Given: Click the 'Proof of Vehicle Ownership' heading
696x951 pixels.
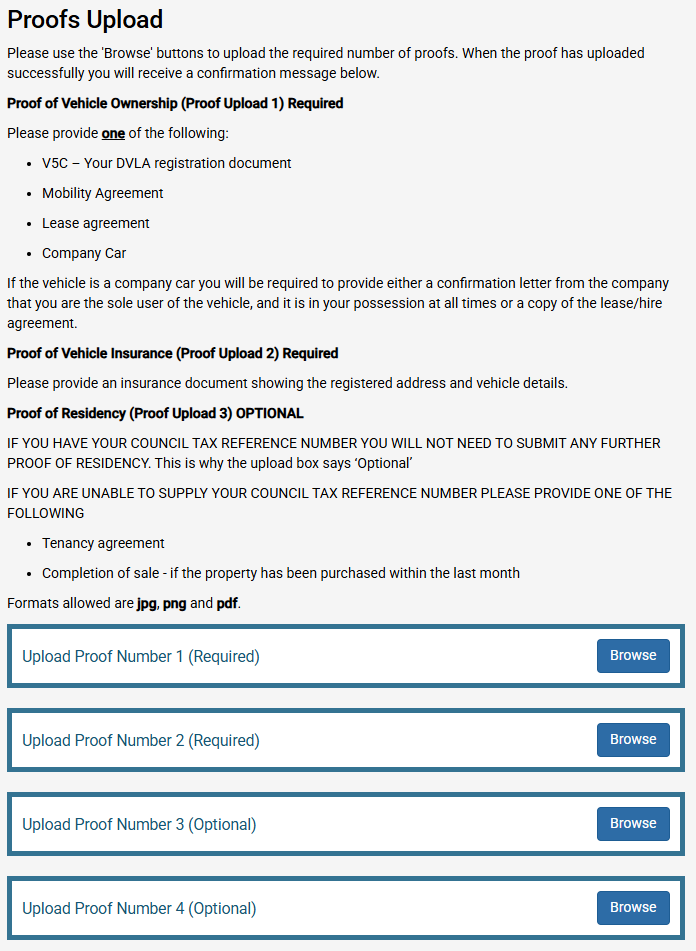Looking at the screenshot, I should click(x=175, y=103).
